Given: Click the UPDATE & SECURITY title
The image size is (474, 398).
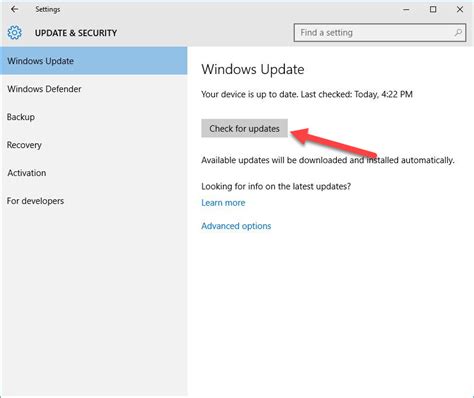Looking at the screenshot, I should [x=76, y=33].
